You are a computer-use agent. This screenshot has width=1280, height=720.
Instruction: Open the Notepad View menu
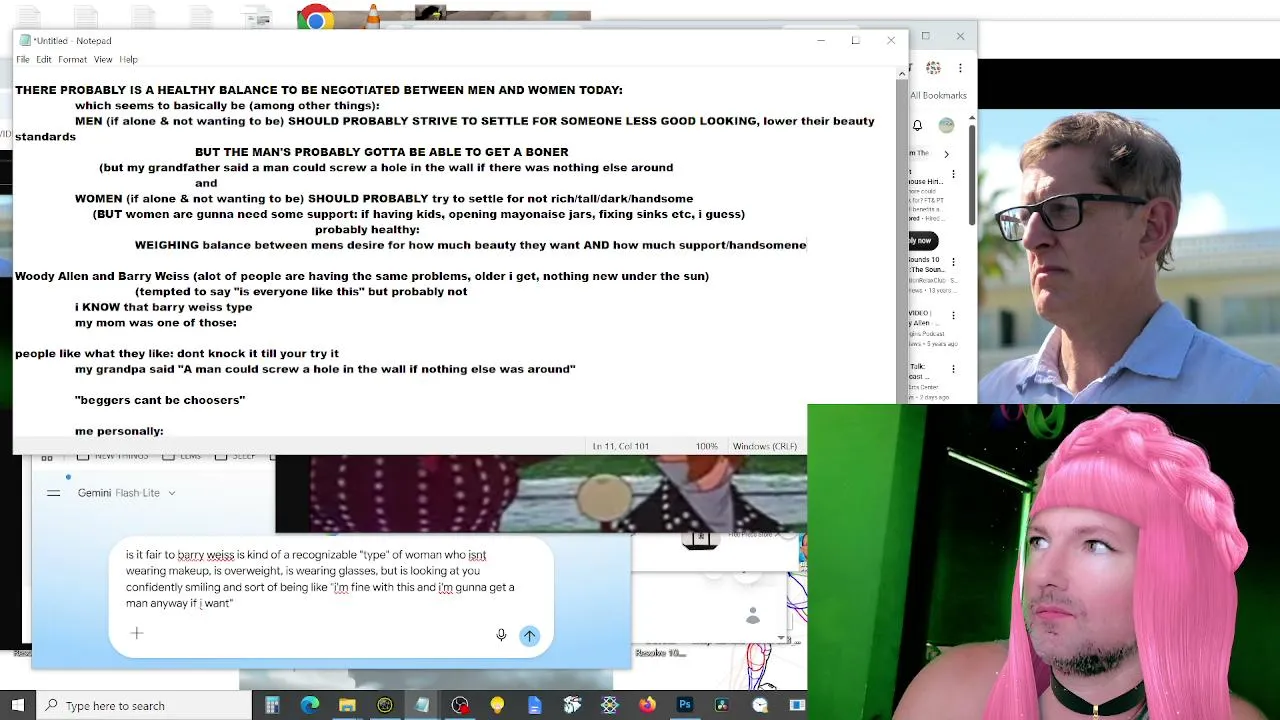pyautogui.click(x=103, y=60)
